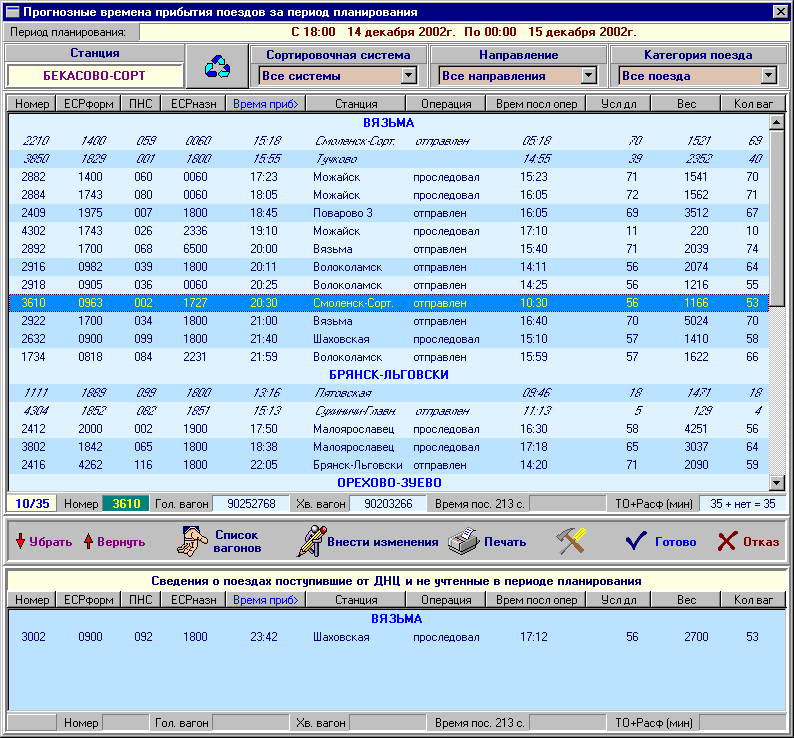Screen dimensions: 794x738
Task: Click the printer Печать icon
Action: coord(463,541)
